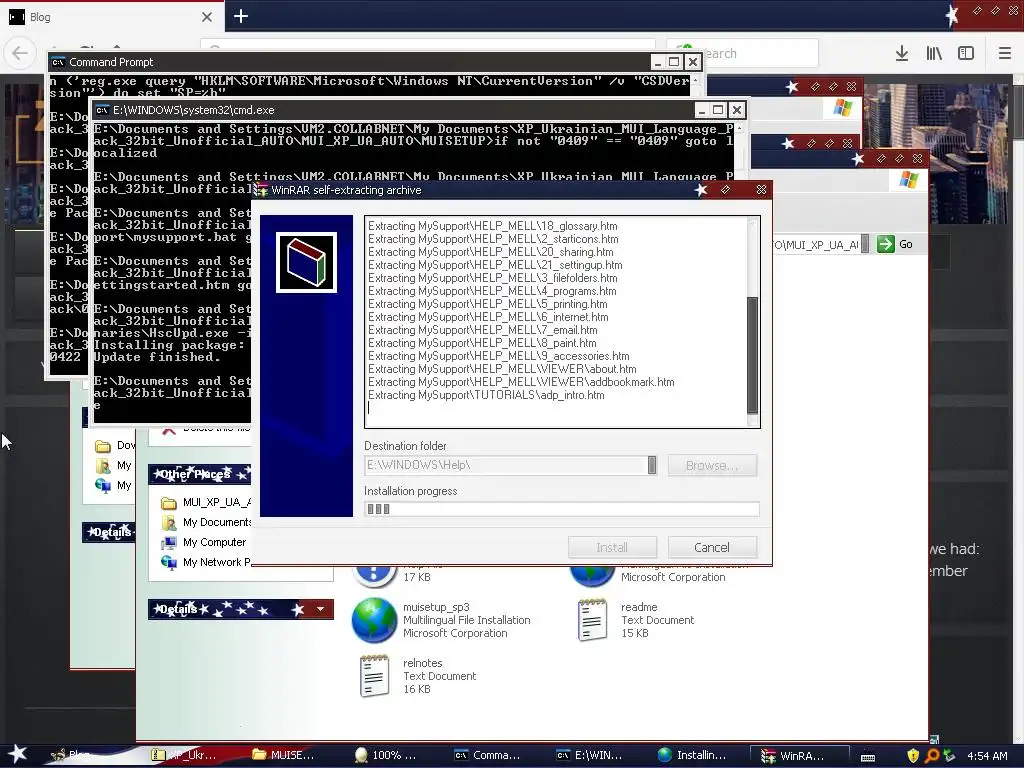
Task: Click the Firefox downloads arrow icon
Action: (902, 54)
